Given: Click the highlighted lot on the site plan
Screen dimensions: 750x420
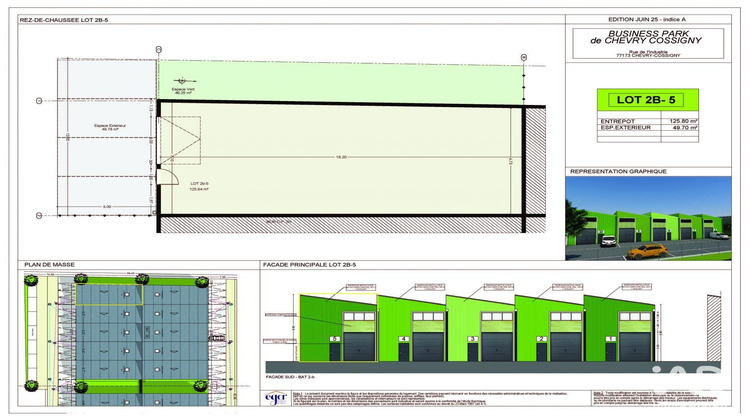Looking at the screenshot, I should click(x=110, y=292).
